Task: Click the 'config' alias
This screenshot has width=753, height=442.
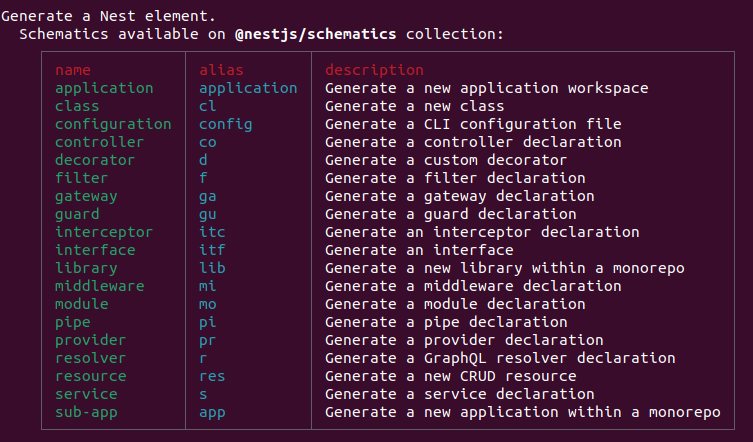Action: [226, 124]
